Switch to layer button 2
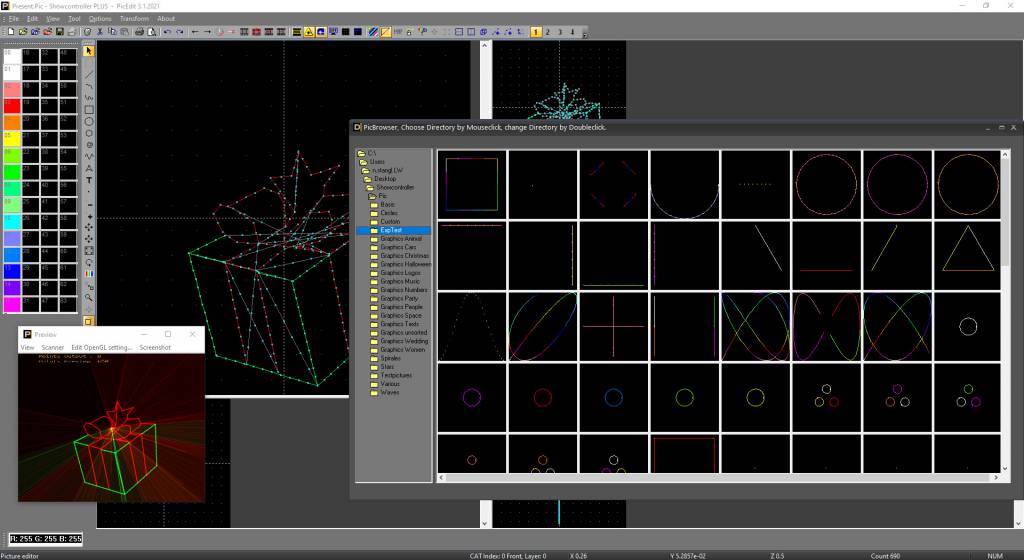The width and height of the screenshot is (1024, 560). (548, 32)
